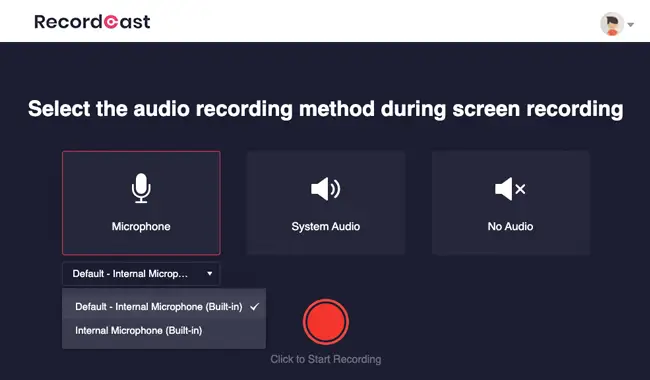Click the No Audio label text
The image size is (650, 380).
pyautogui.click(x=510, y=226)
